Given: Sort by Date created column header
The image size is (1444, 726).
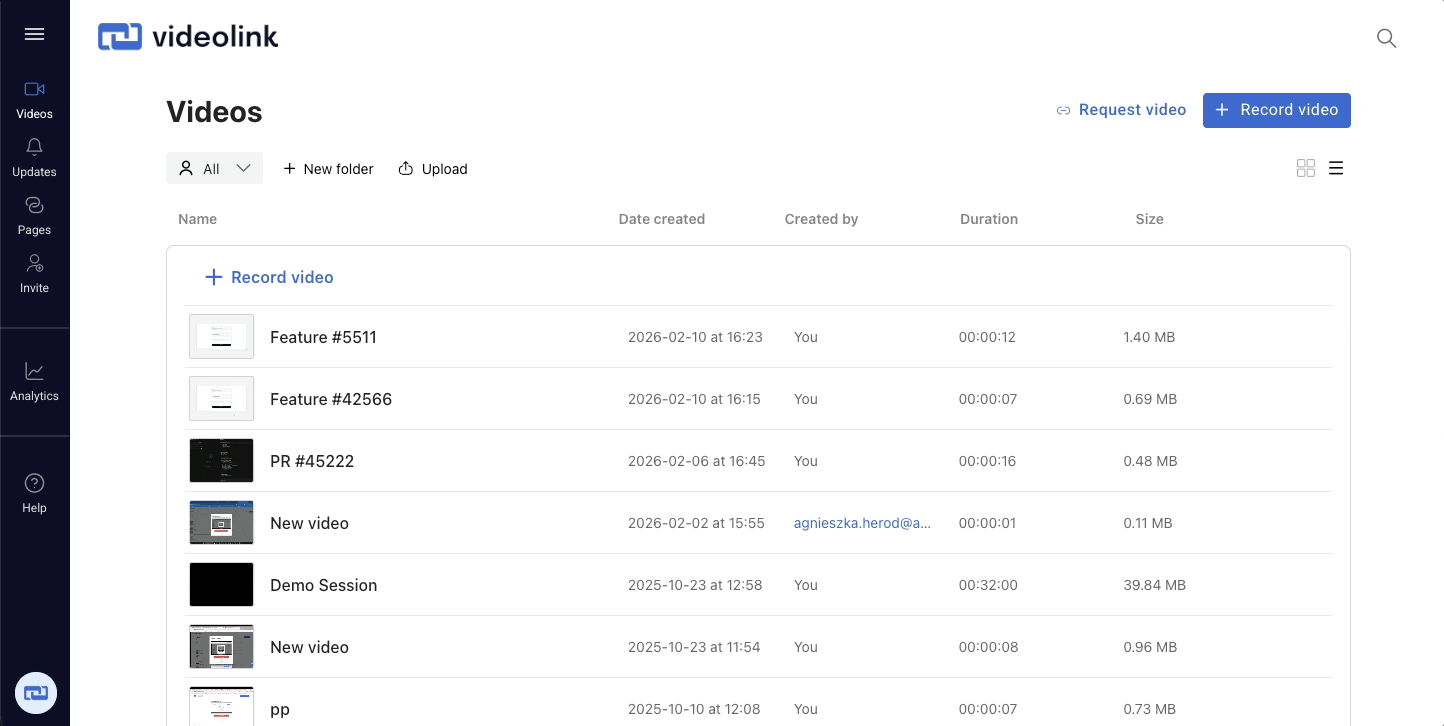Looking at the screenshot, I should tap(661, 219).
